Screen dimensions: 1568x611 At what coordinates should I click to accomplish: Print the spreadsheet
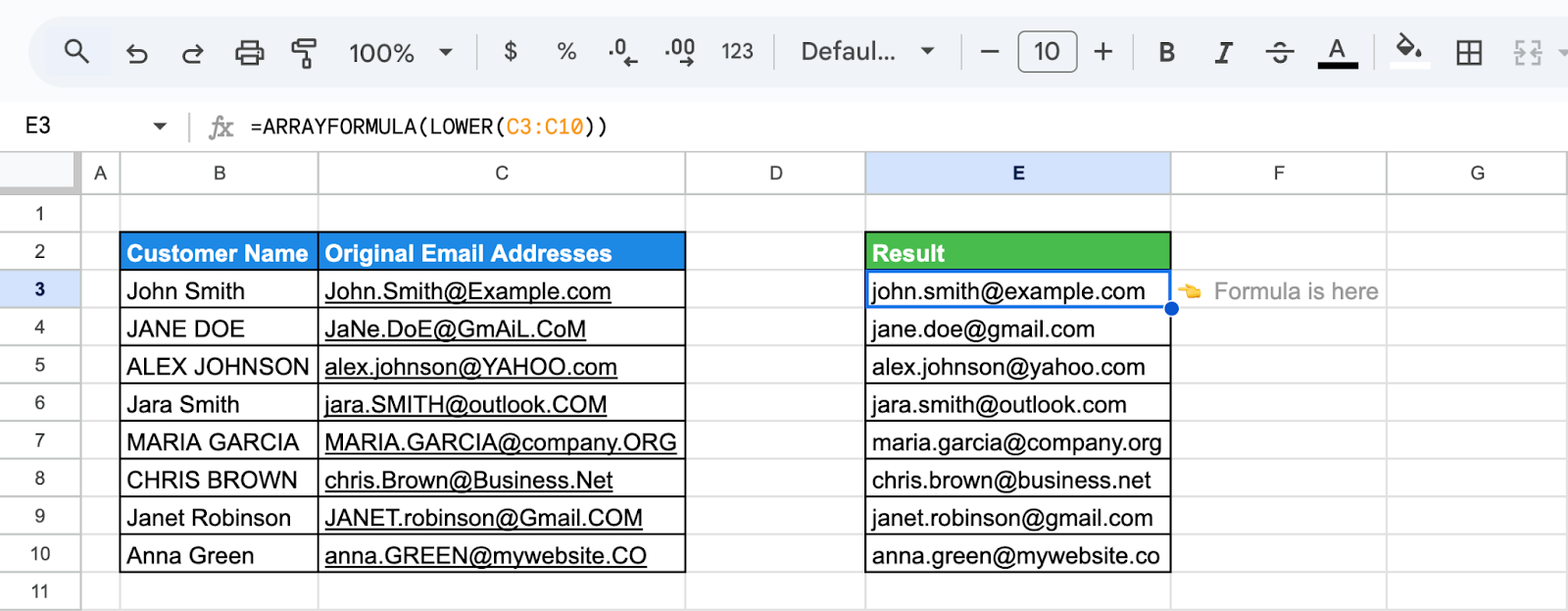[x=249, y=52]
